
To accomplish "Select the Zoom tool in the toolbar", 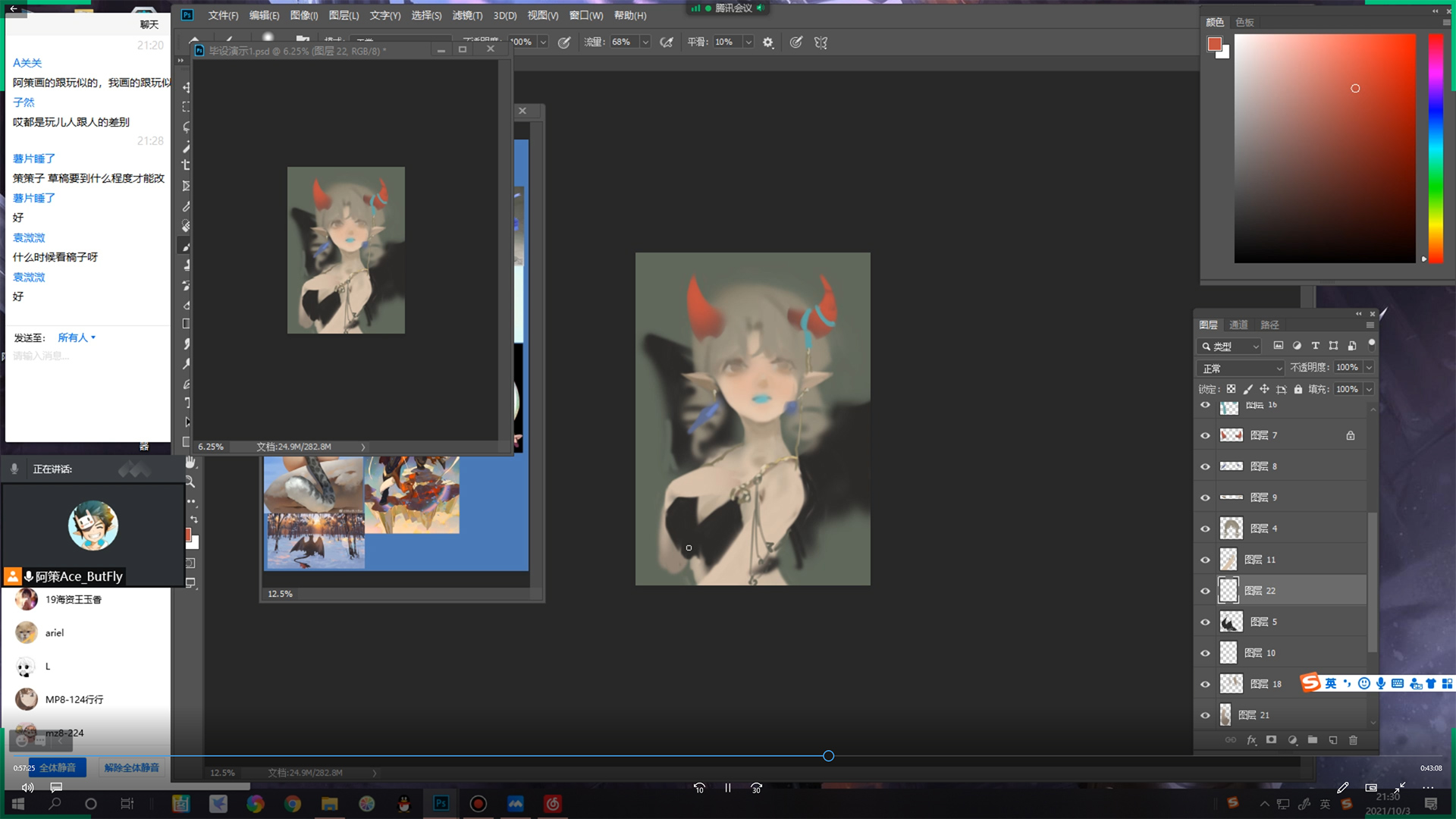I will click(190, 482).
